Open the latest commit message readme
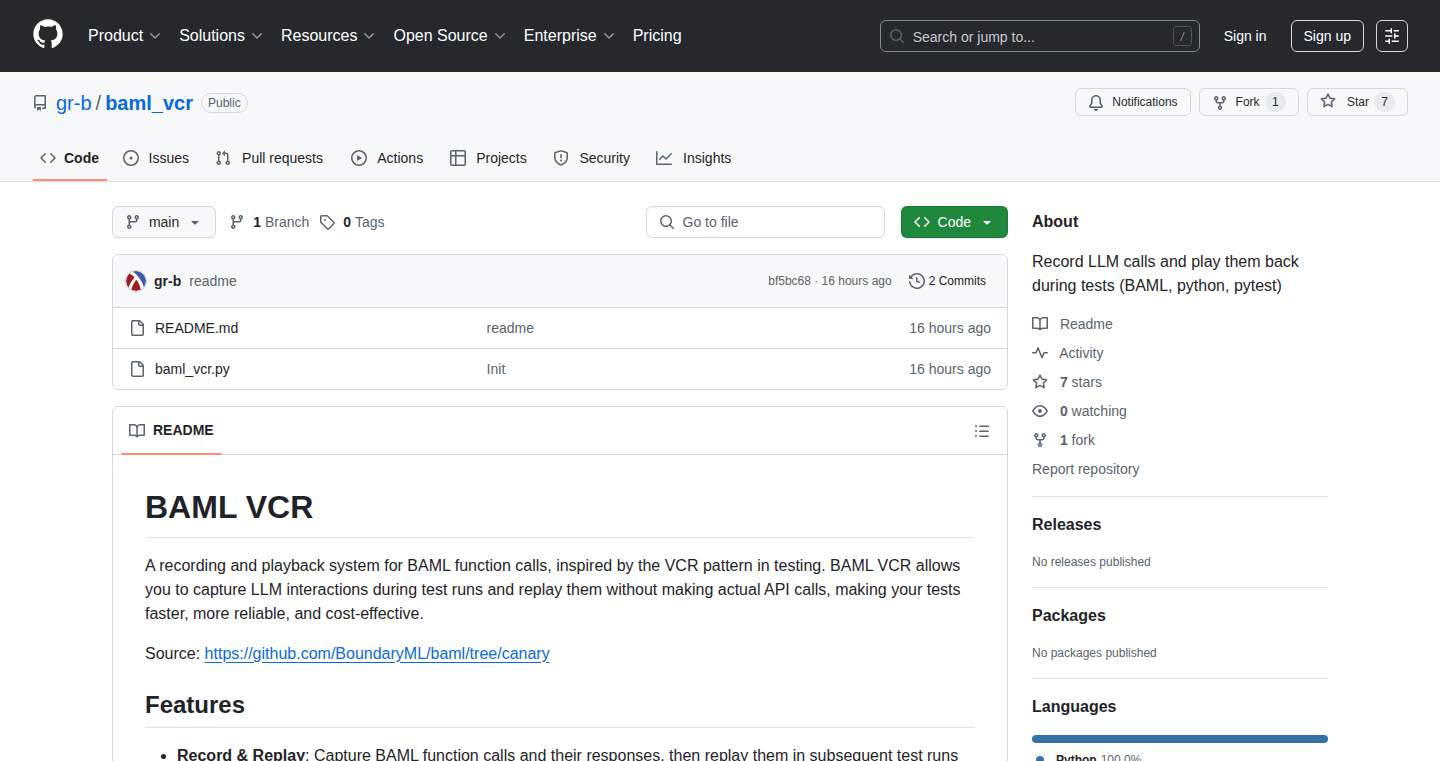Screen dimensions: 1440x761 [x=213, y=281]
